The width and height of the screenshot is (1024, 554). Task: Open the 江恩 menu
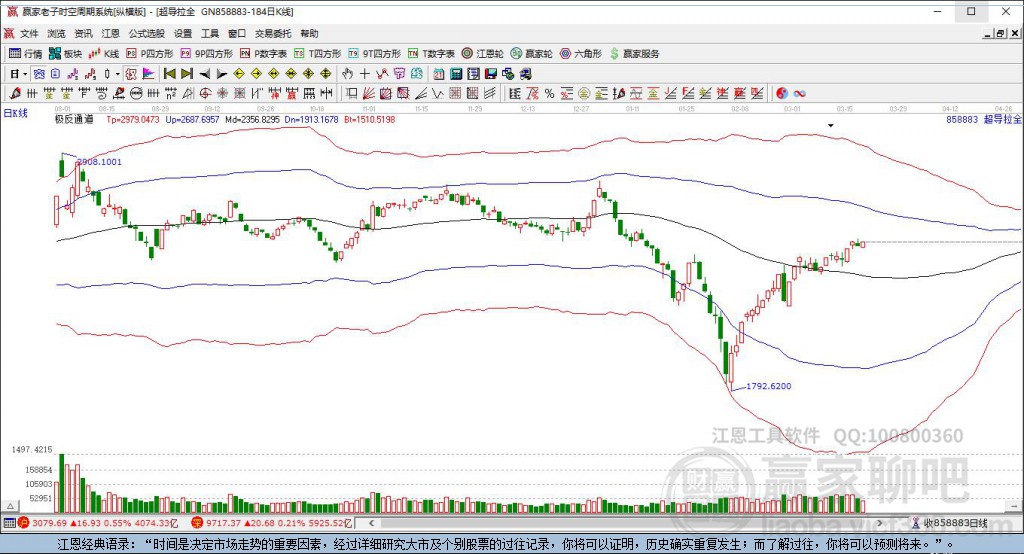(110, 33)
